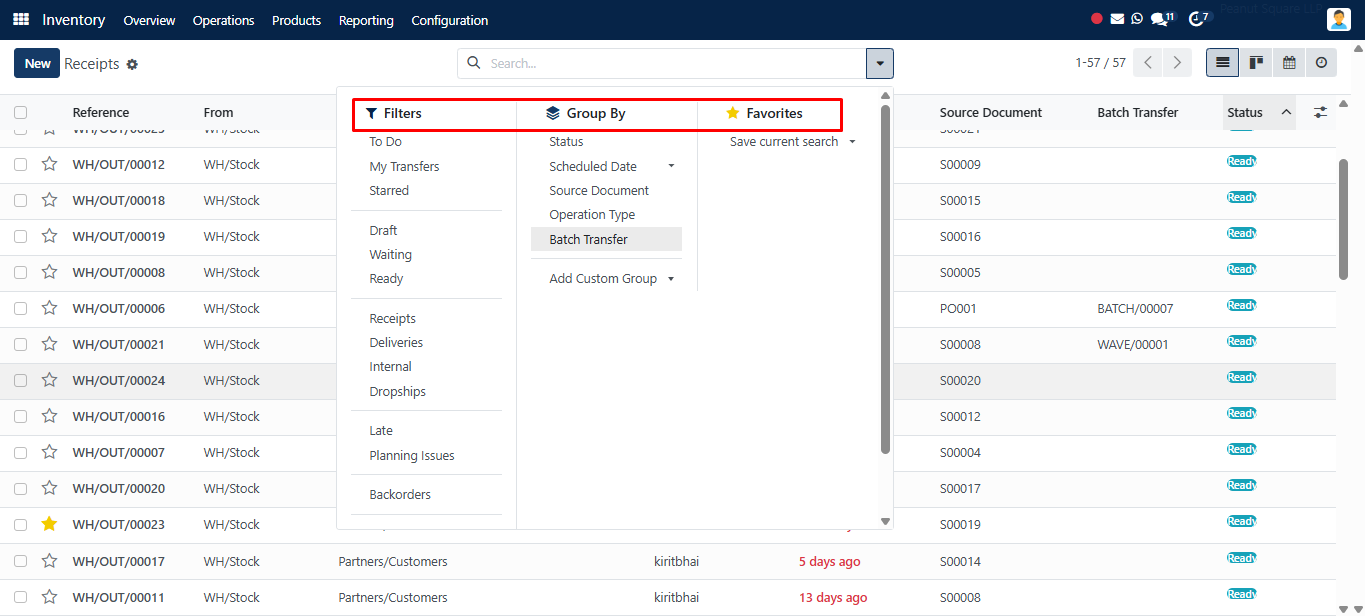Tick the select-all header checkbox

(21, 113)
